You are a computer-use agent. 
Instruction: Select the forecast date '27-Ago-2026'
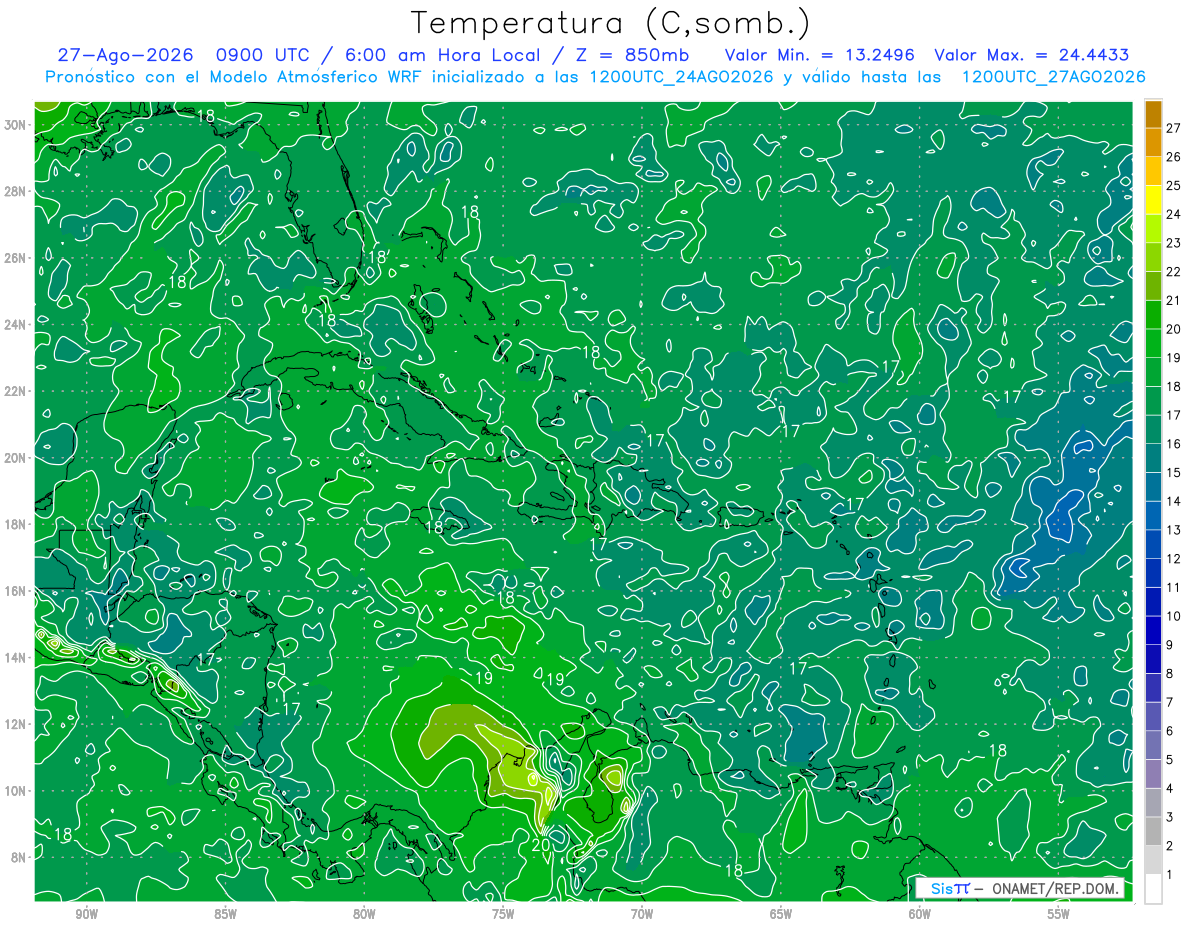tap(124, 55)
